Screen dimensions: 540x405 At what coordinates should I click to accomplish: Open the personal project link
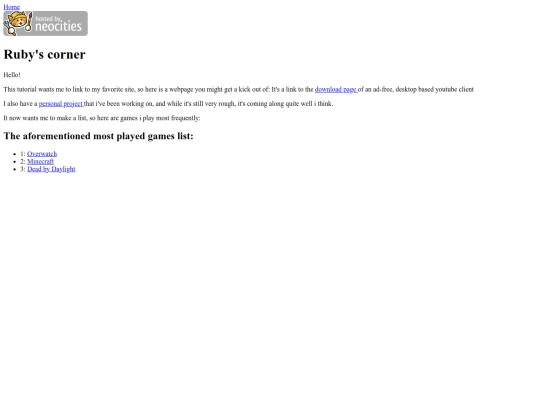coord(61,104)
